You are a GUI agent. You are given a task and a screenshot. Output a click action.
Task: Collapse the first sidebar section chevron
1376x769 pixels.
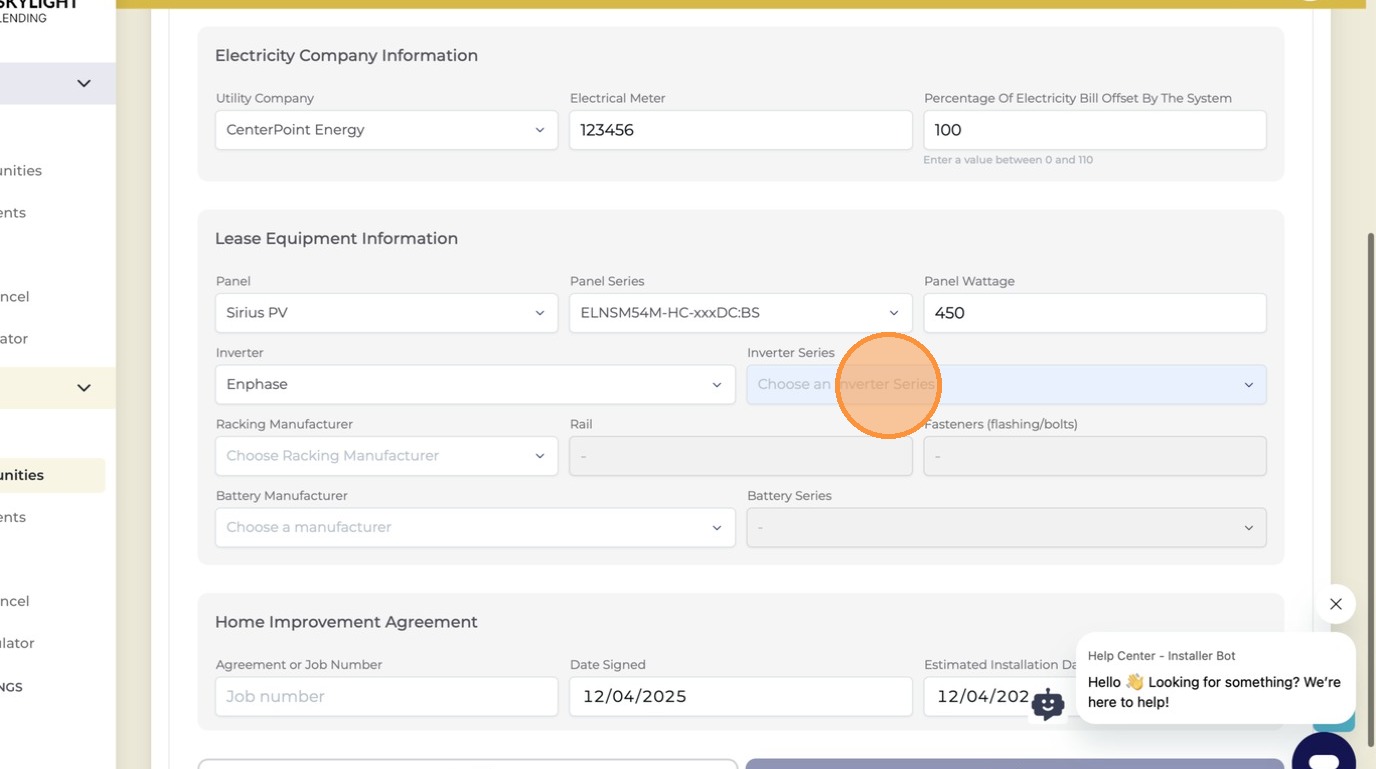click(x=84, y=83)
